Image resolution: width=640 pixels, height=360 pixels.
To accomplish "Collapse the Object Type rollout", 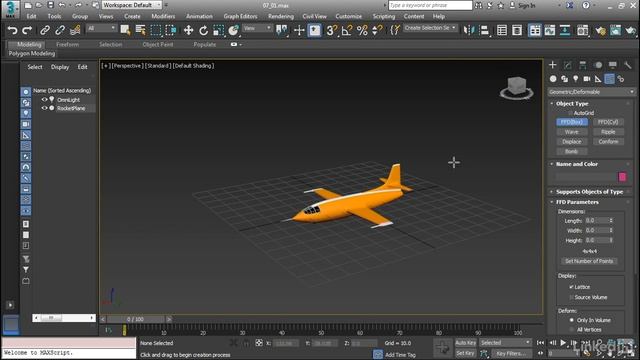I will pyautogui.click(x=572, y=104).
